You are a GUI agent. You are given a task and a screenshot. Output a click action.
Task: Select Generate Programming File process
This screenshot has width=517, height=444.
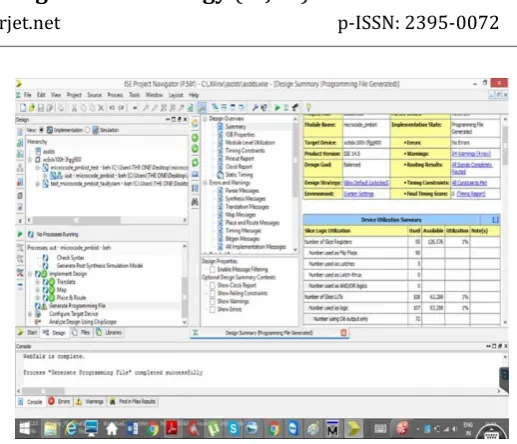click(77, 306)
